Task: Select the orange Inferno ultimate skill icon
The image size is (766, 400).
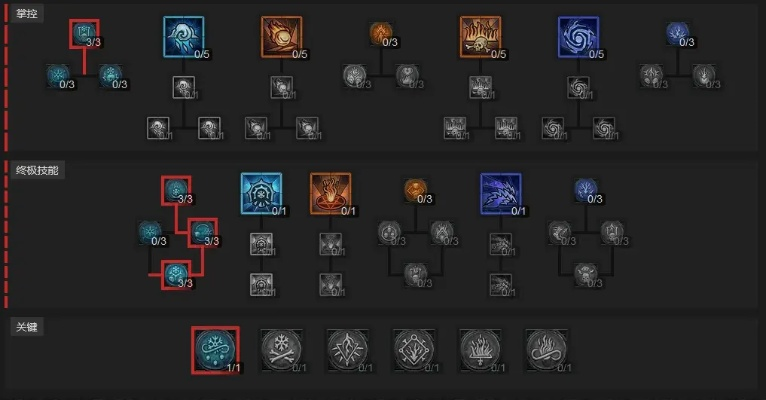Action: pyautogui.click(x=331, y=193)
